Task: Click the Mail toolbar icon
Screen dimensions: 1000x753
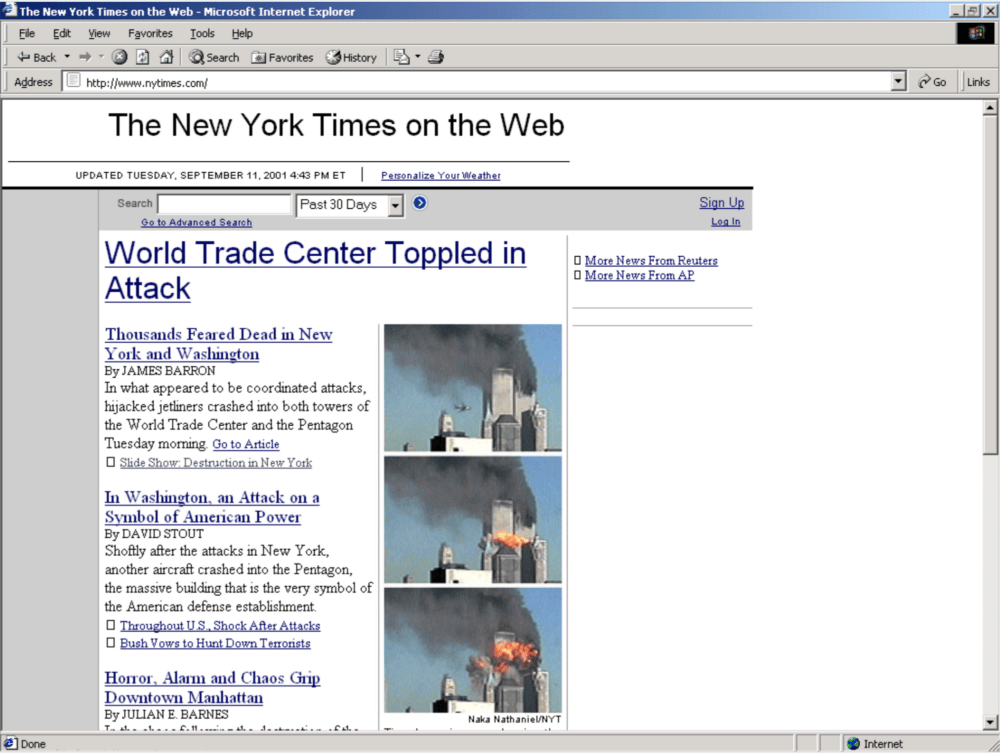Action: [x=401, y=57]
